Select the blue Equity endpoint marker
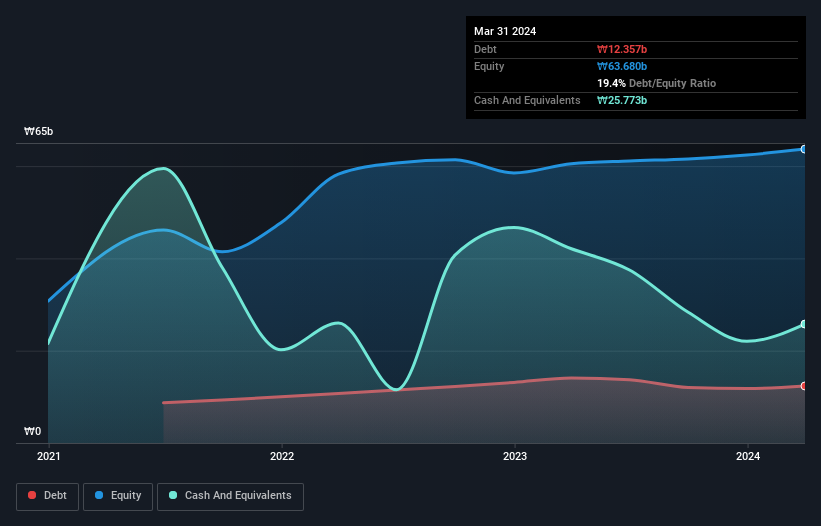Viewport: 821px width, 526px height. [x=804, y=149]
